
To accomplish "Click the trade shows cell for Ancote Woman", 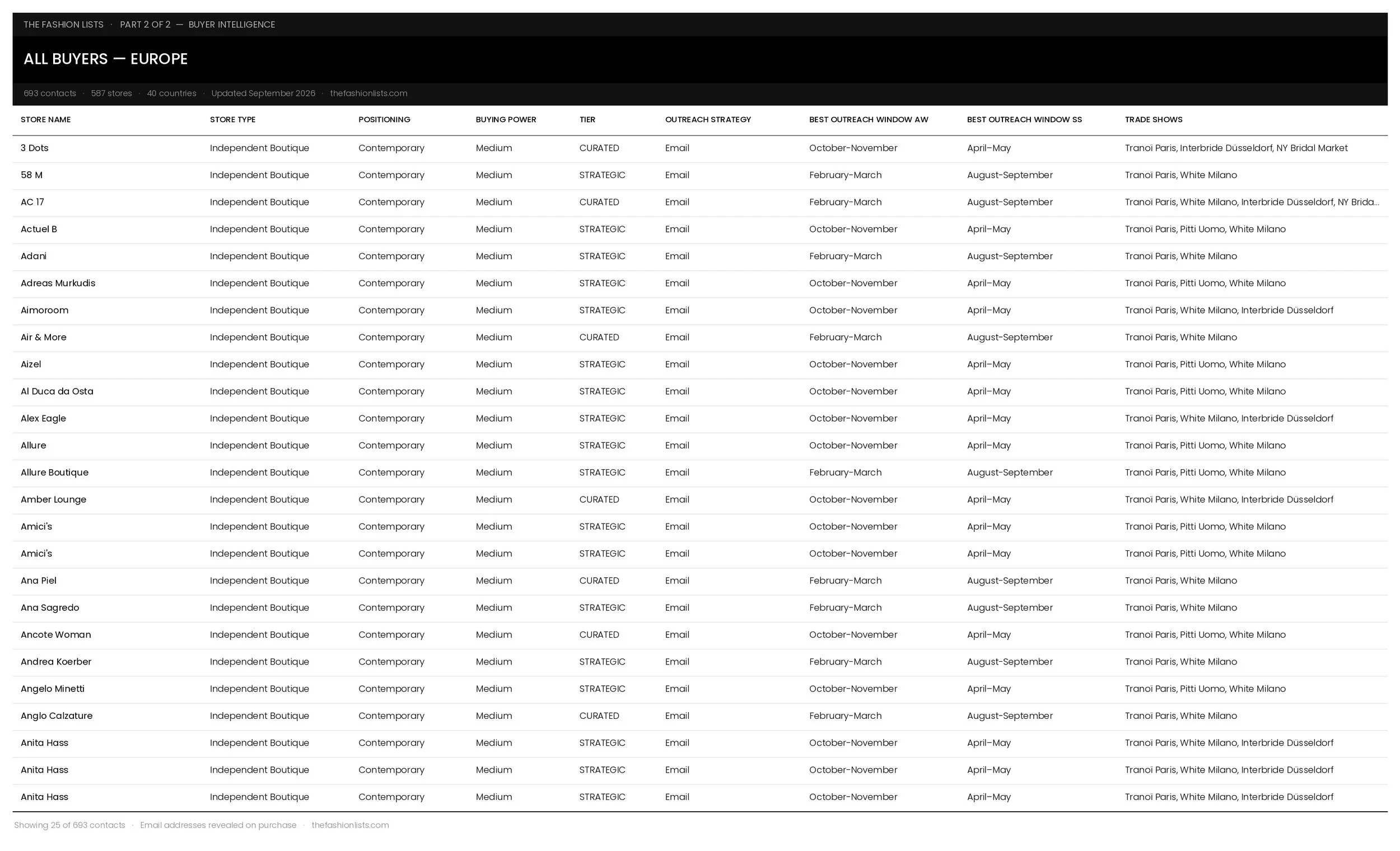I will (1205, 634).
